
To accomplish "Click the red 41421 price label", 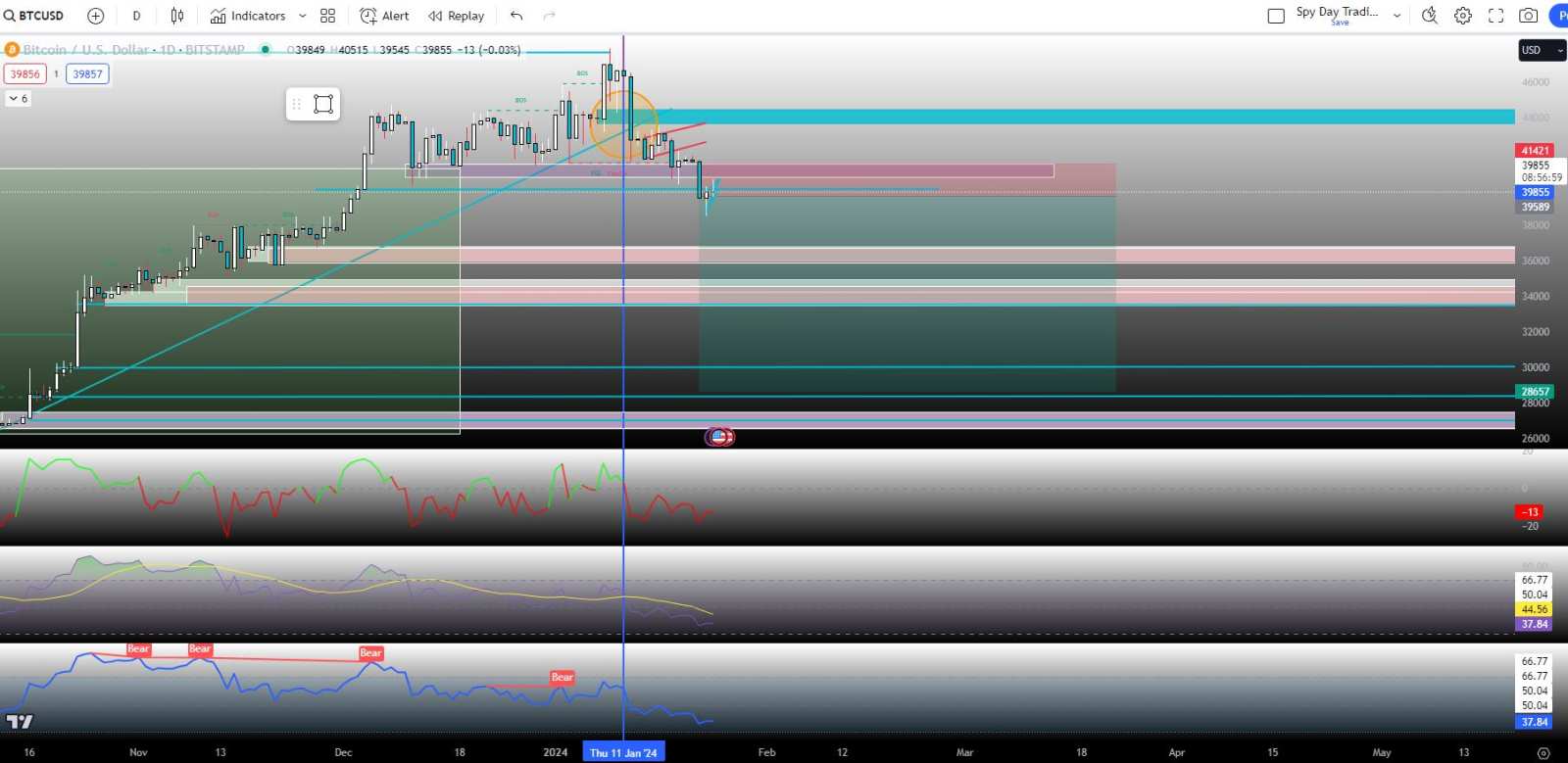I will (1535, 150).
